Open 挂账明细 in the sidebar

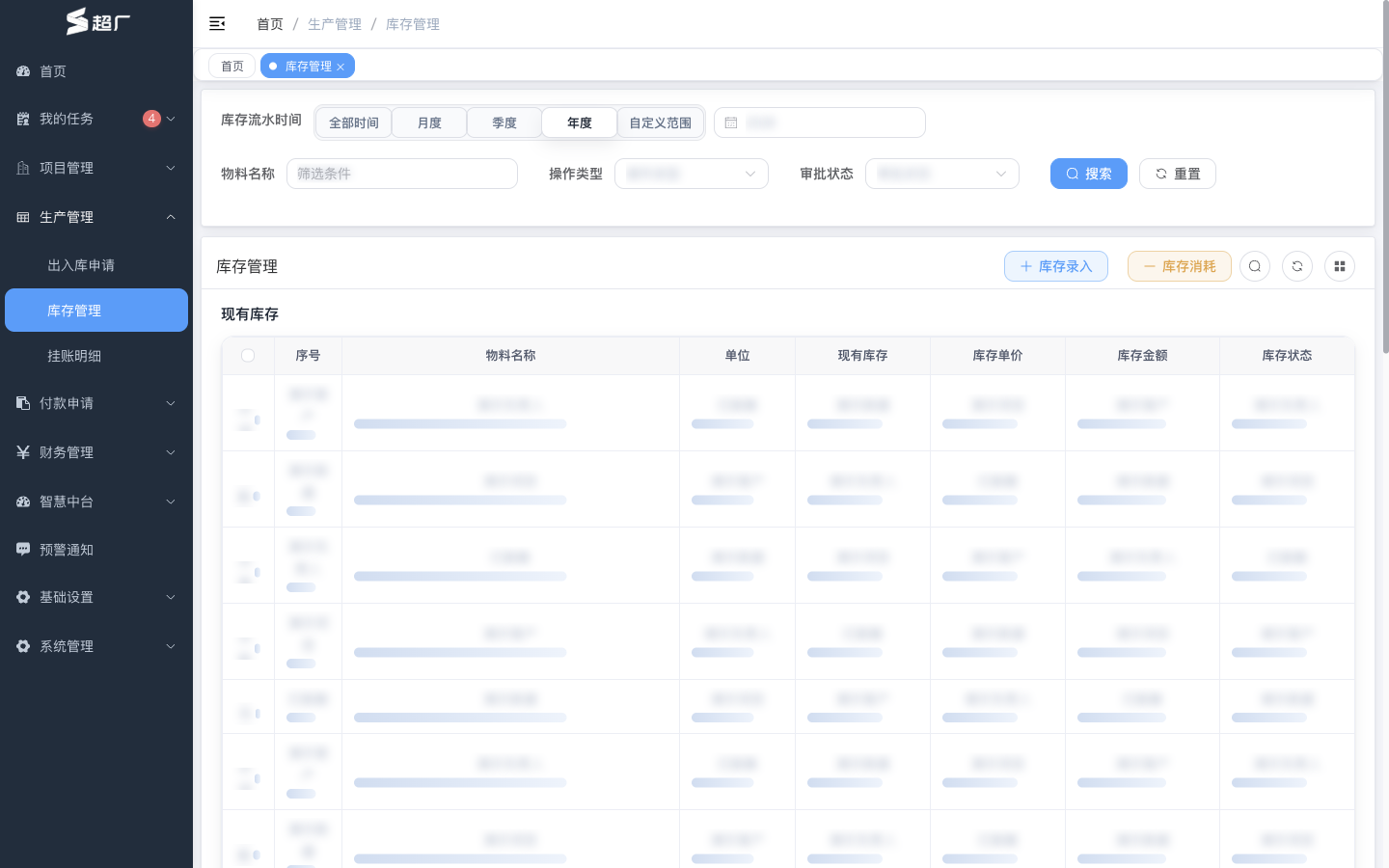(96, 356)
